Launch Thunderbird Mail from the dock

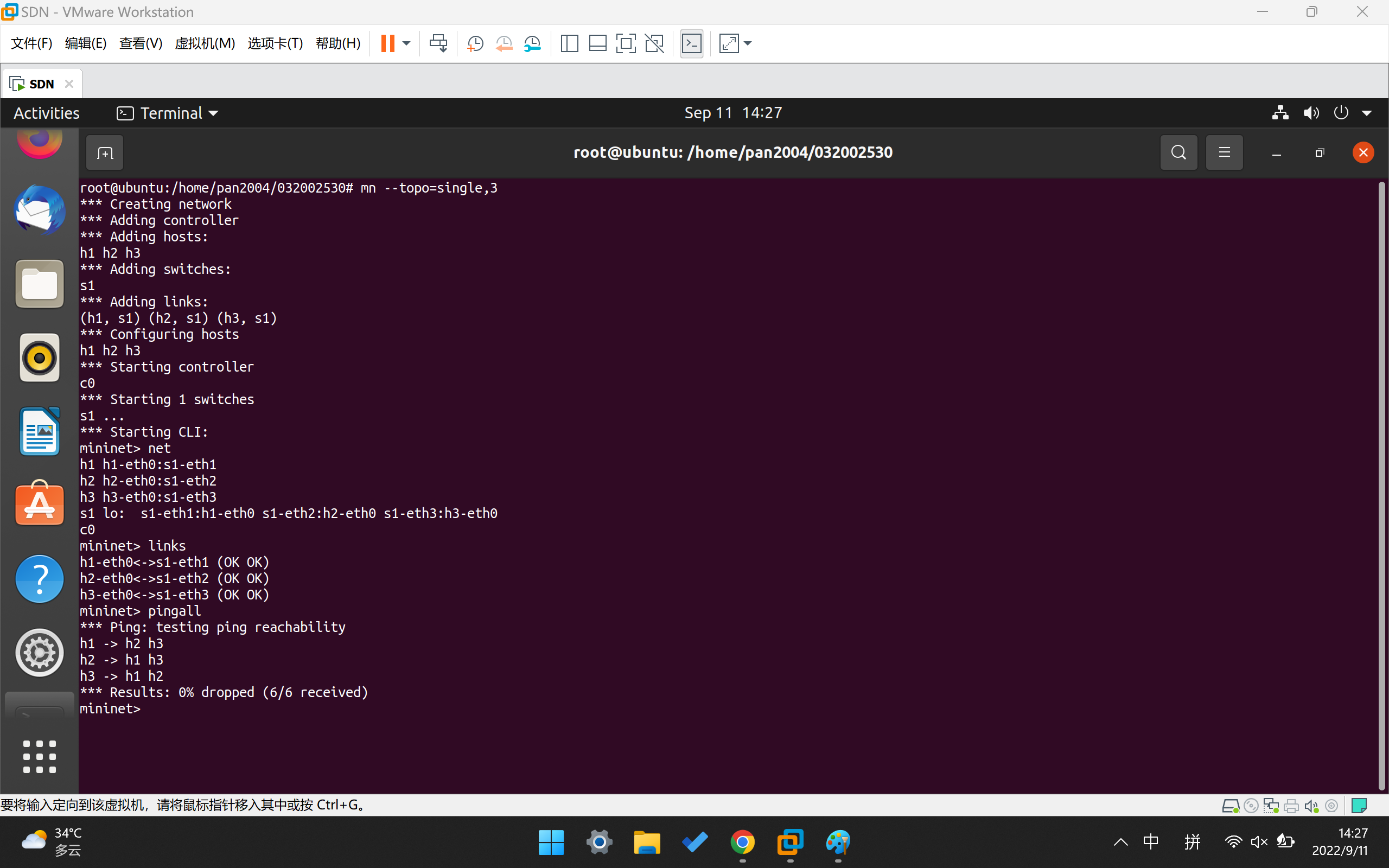[39, 210]
